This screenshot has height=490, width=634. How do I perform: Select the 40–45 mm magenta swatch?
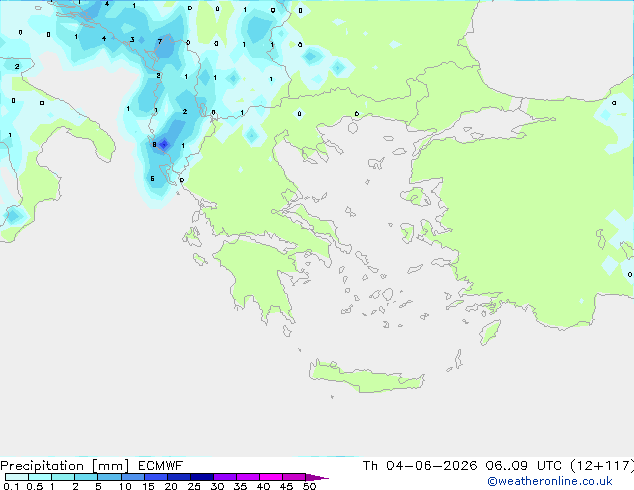tap(271, 477)
